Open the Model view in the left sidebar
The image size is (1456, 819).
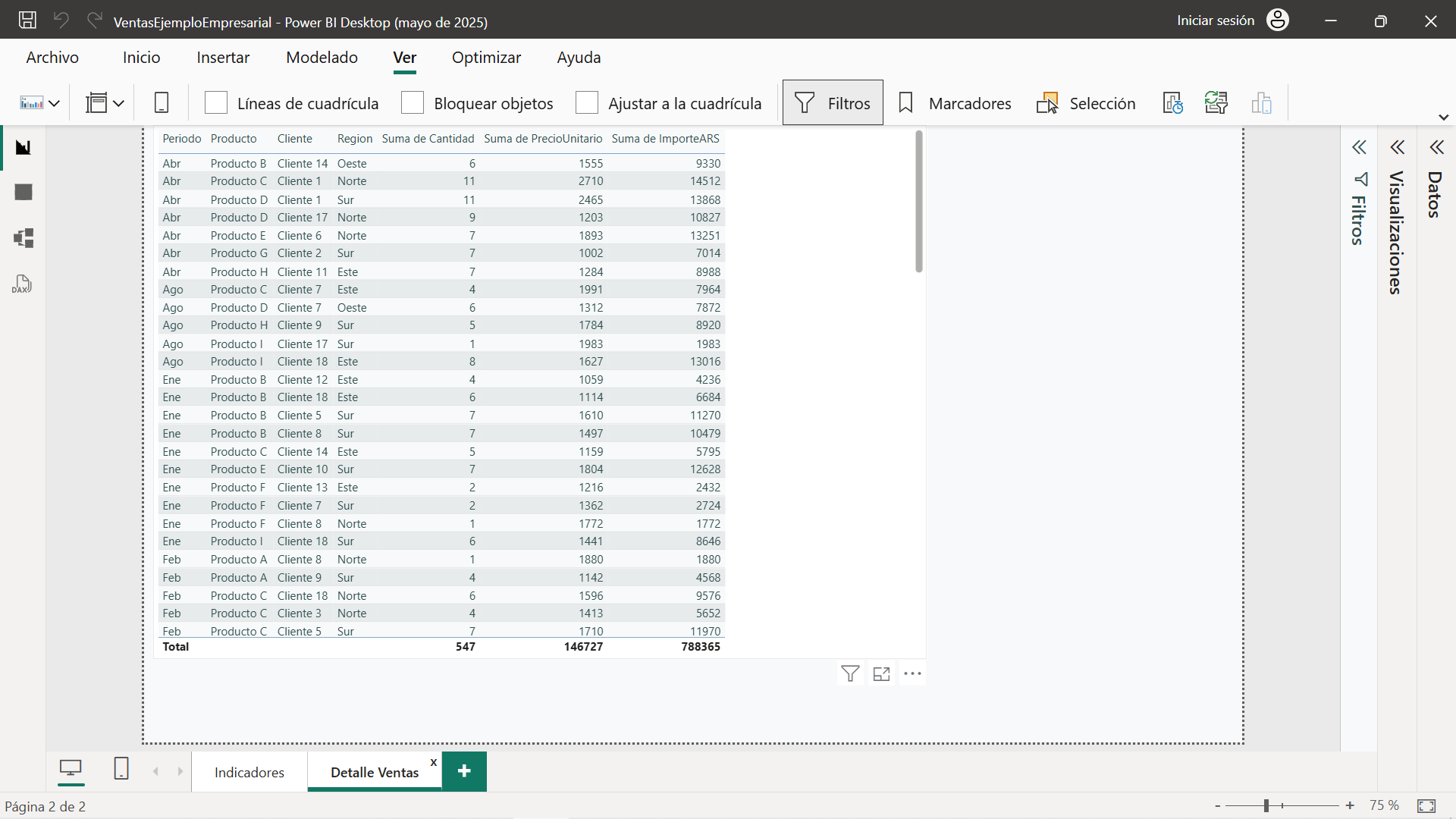click(x=24, y=238)
